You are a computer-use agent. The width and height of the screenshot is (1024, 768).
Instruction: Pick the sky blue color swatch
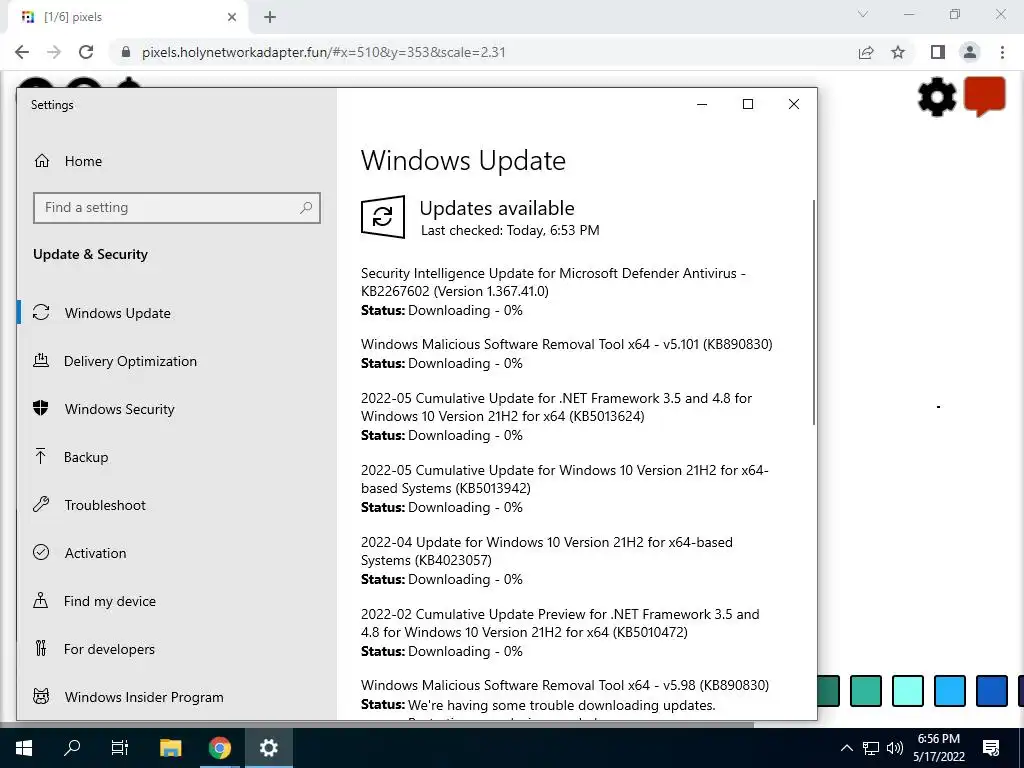click(949, 691)
